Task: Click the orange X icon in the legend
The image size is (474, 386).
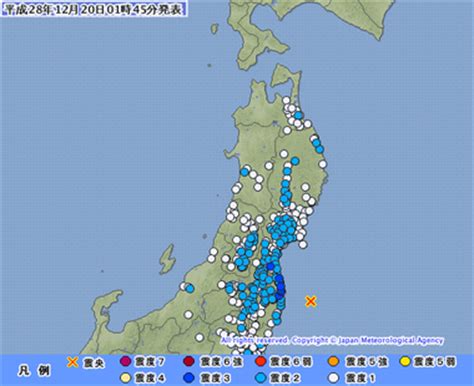Action: [x=72, y=362]
